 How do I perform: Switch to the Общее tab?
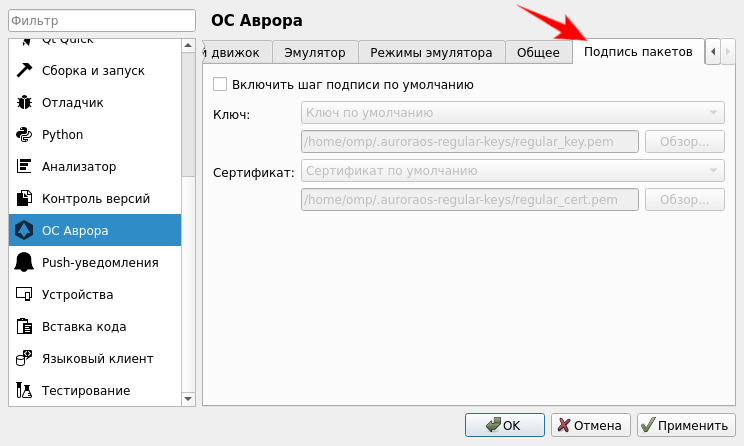pos(538,53)
